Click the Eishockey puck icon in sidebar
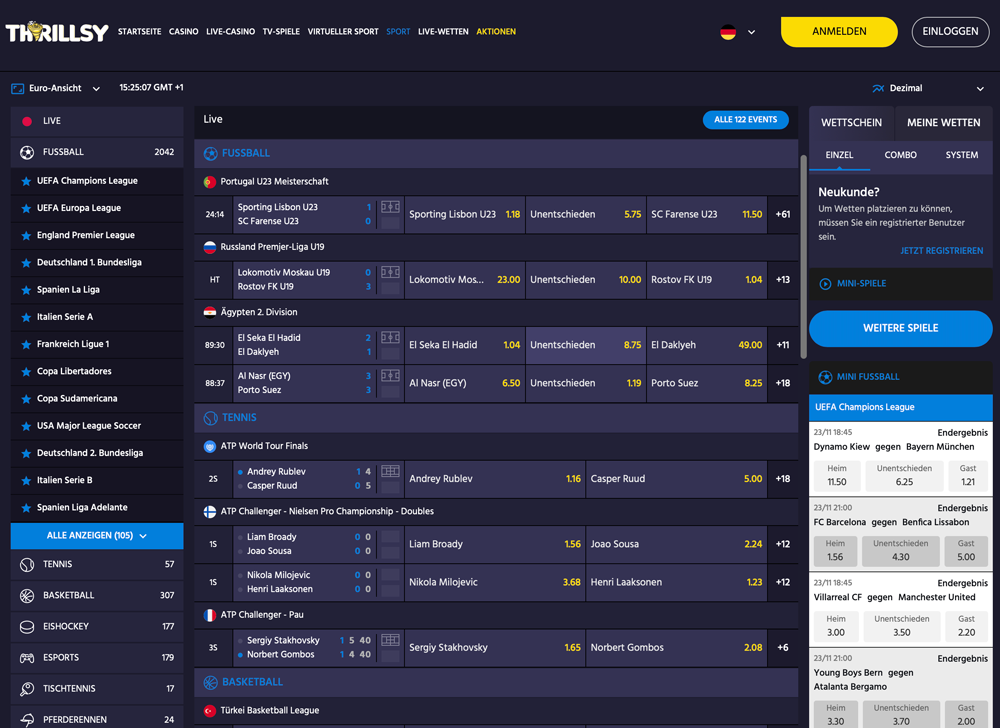 [27, 627]
